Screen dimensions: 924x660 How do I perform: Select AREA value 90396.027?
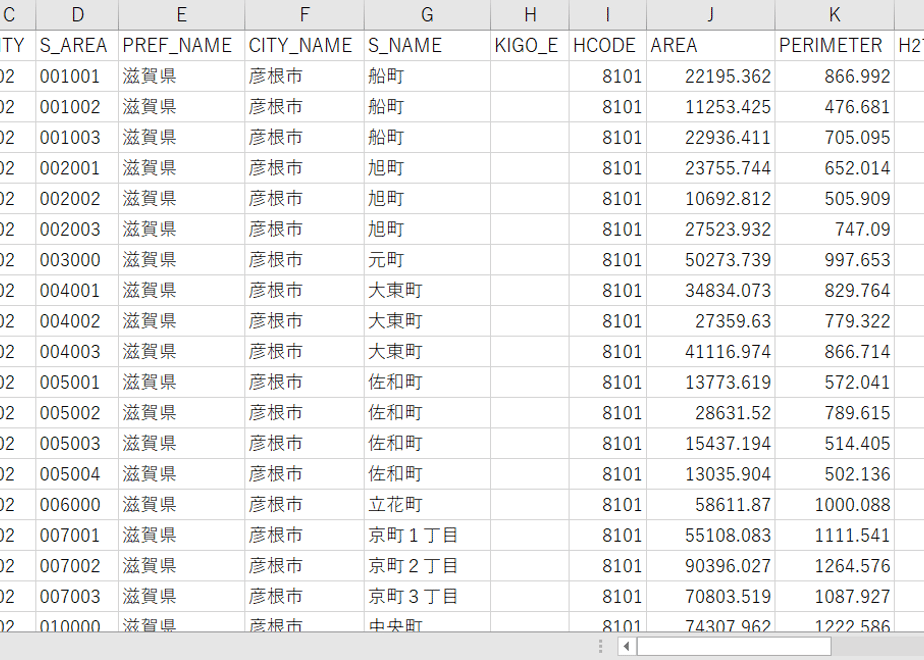[711, 566]
